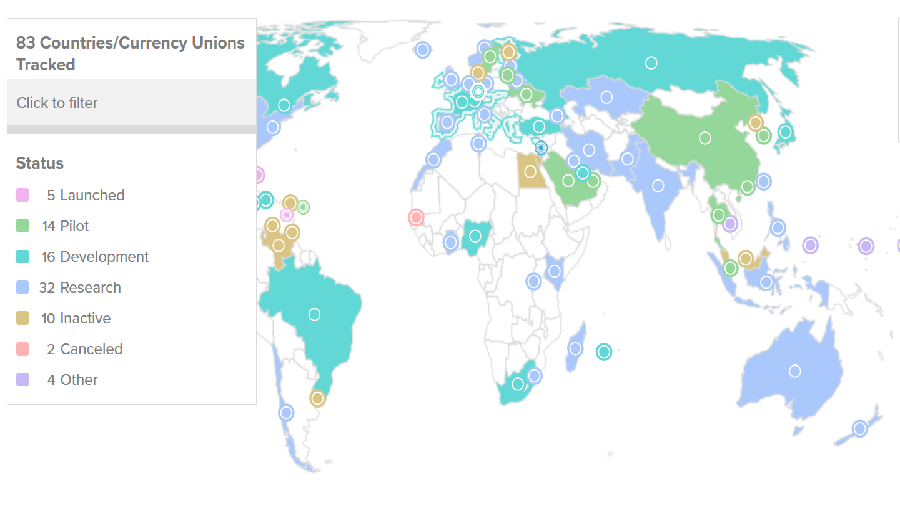
Task: Select the Ukraine map marker
Action: point(526,94)
